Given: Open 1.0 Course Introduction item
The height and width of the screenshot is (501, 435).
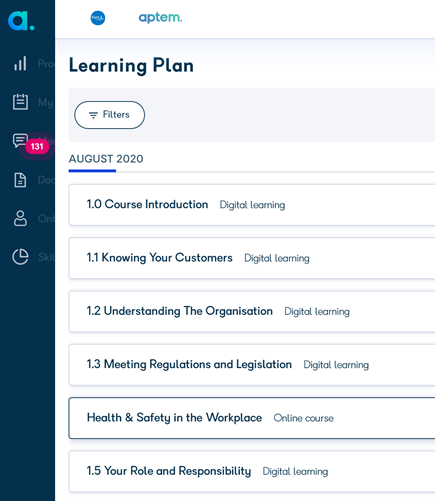Looking at the screenshot, I should click(x=252, y=205).
